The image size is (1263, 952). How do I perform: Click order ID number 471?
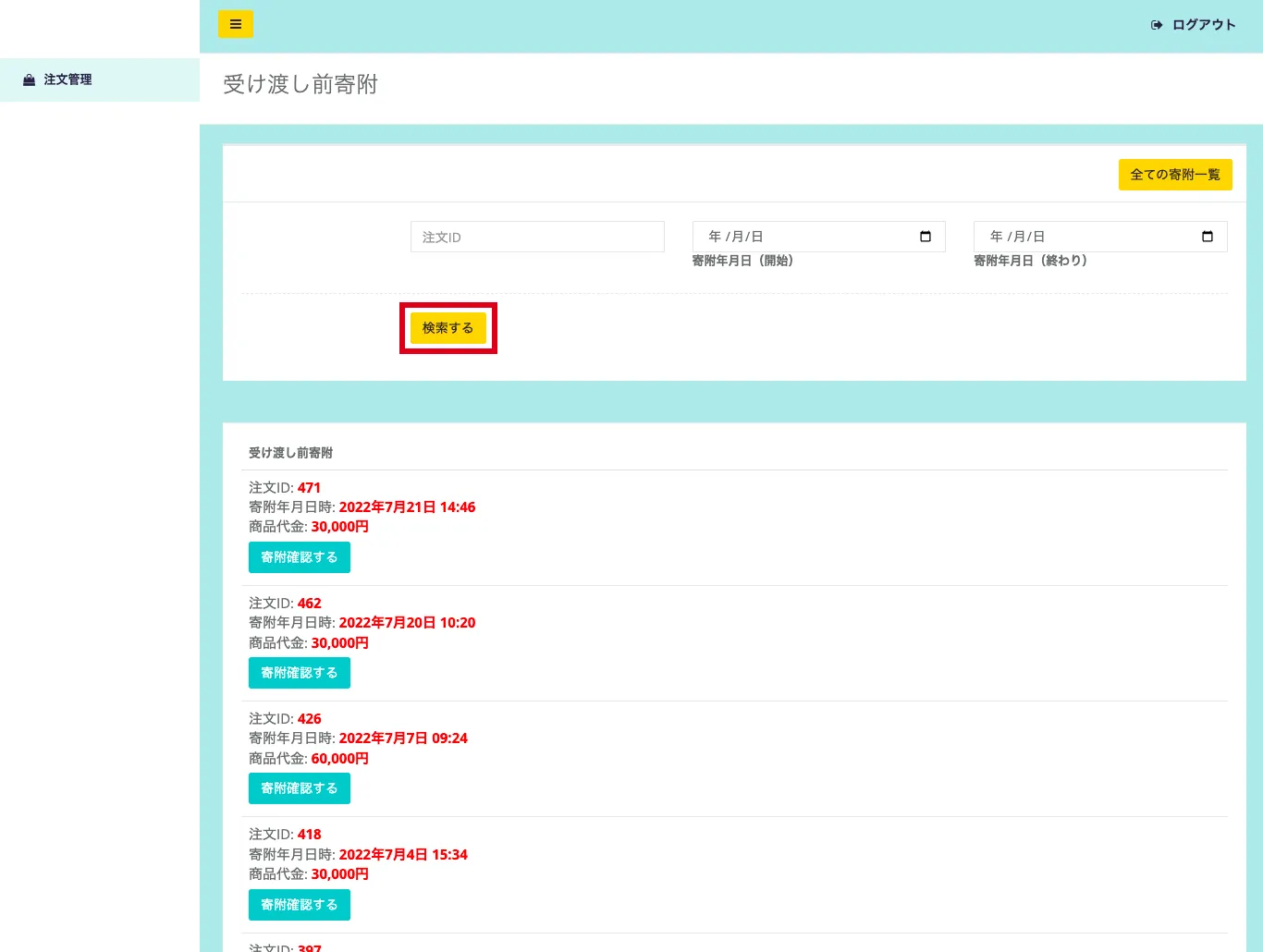point(309,488)
